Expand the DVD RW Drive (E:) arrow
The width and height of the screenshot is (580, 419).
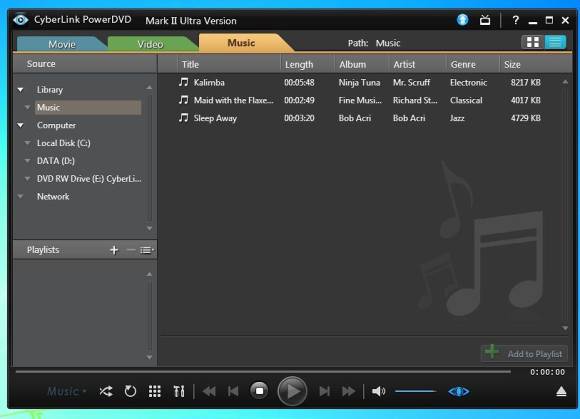tap(27, 179)
